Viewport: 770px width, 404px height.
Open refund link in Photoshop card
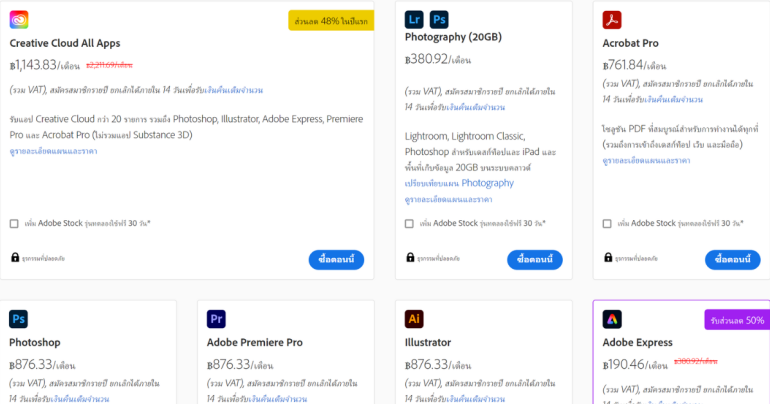pyautogui.click(x=80, y=399)
